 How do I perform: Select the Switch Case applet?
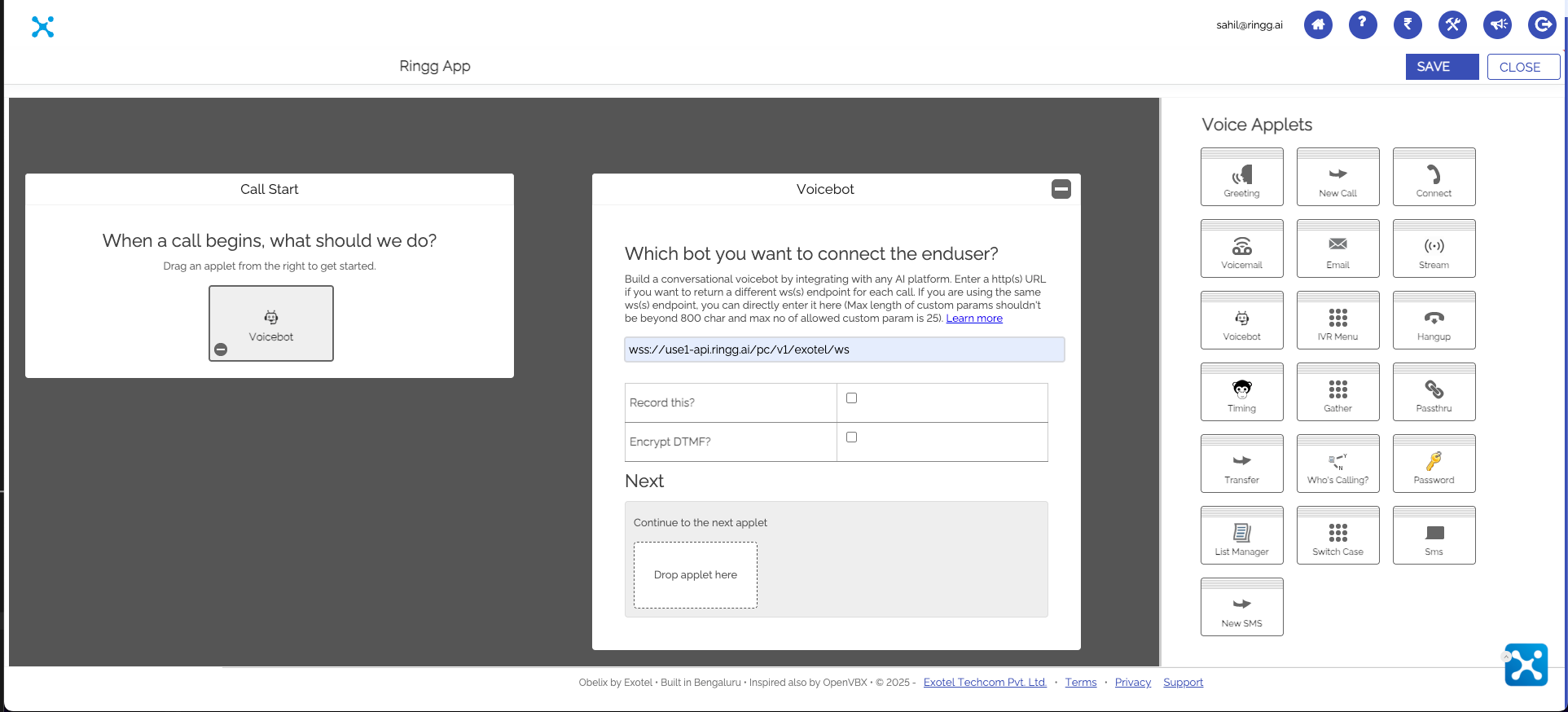1337,535
